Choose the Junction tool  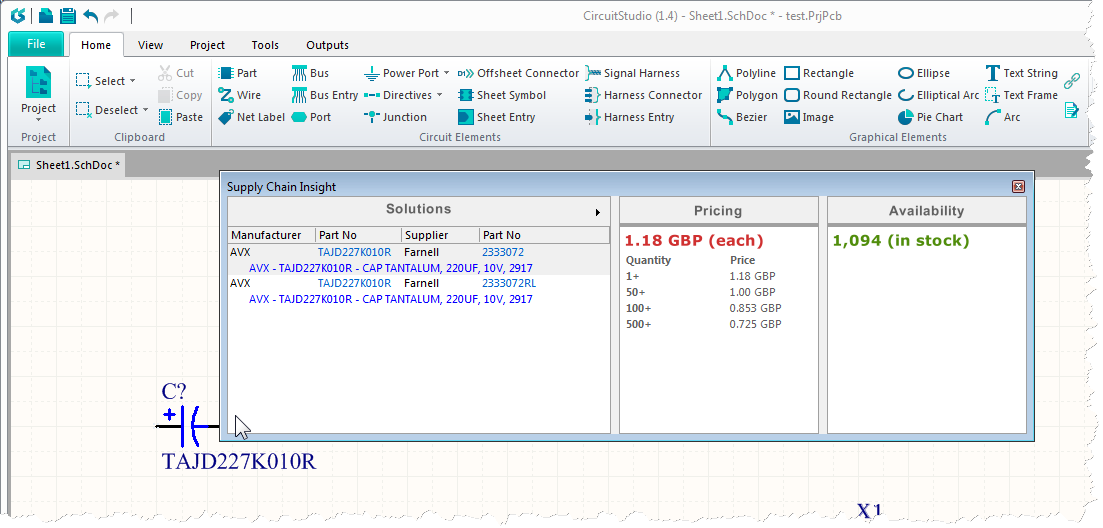tap(403, 117)
